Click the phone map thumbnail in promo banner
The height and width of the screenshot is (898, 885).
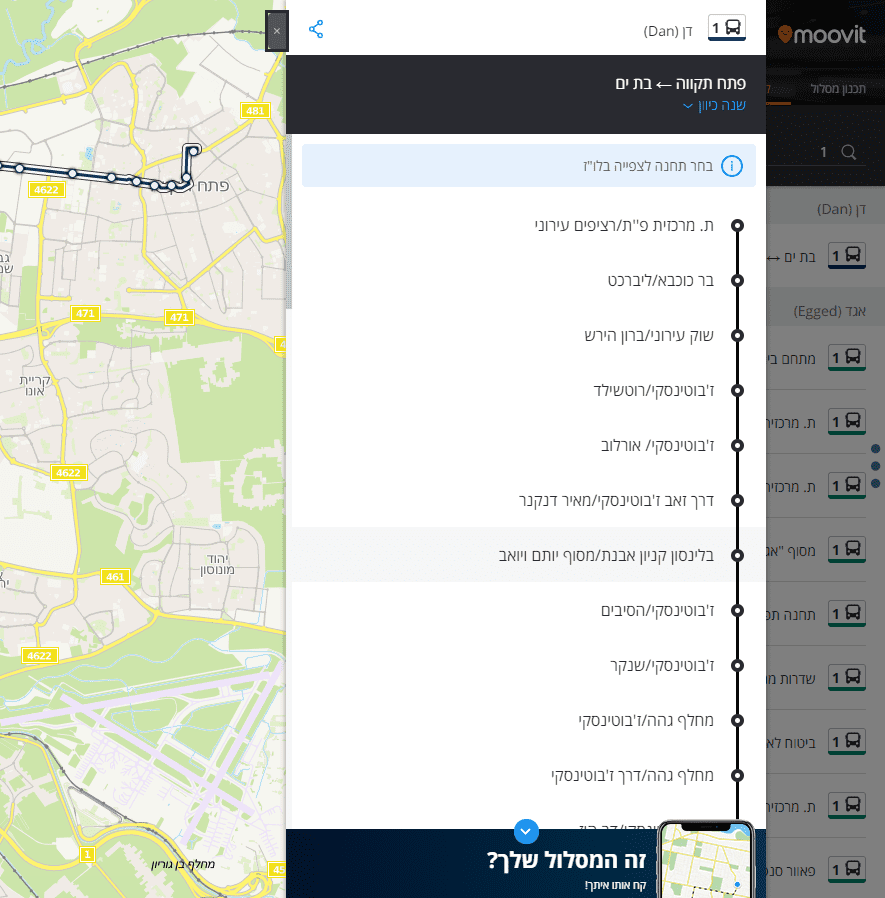(x=705, y=860)
